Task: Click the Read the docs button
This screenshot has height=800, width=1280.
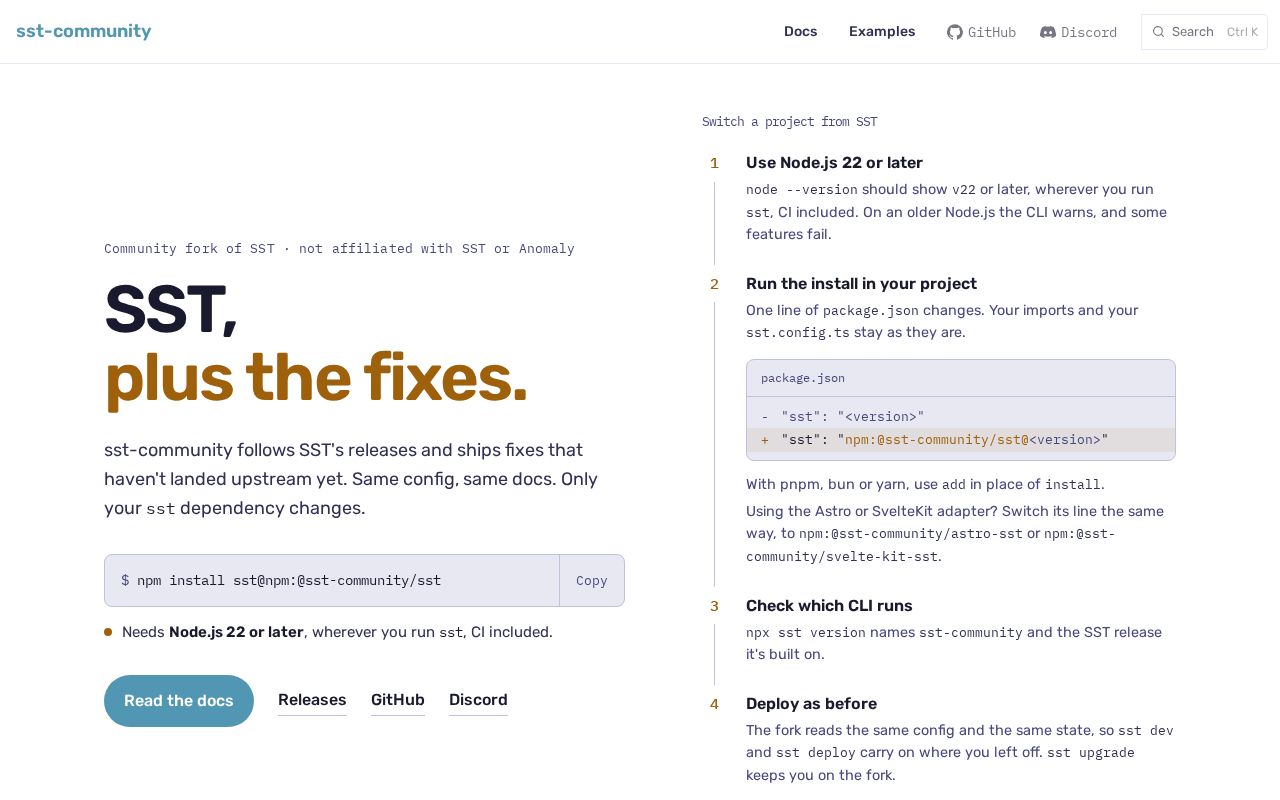Action: pyautogui.click(x=179, y=701)
